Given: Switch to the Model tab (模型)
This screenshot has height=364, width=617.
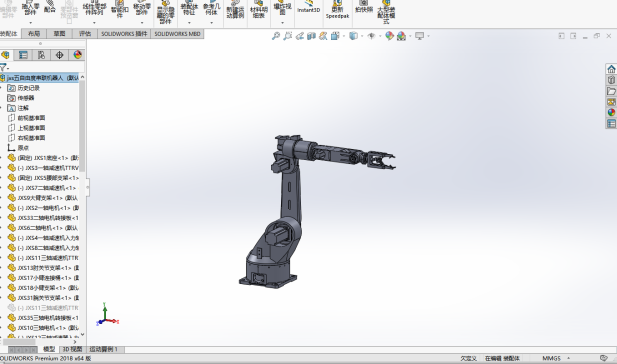Looking at the screenshot, I should (49, 349).
